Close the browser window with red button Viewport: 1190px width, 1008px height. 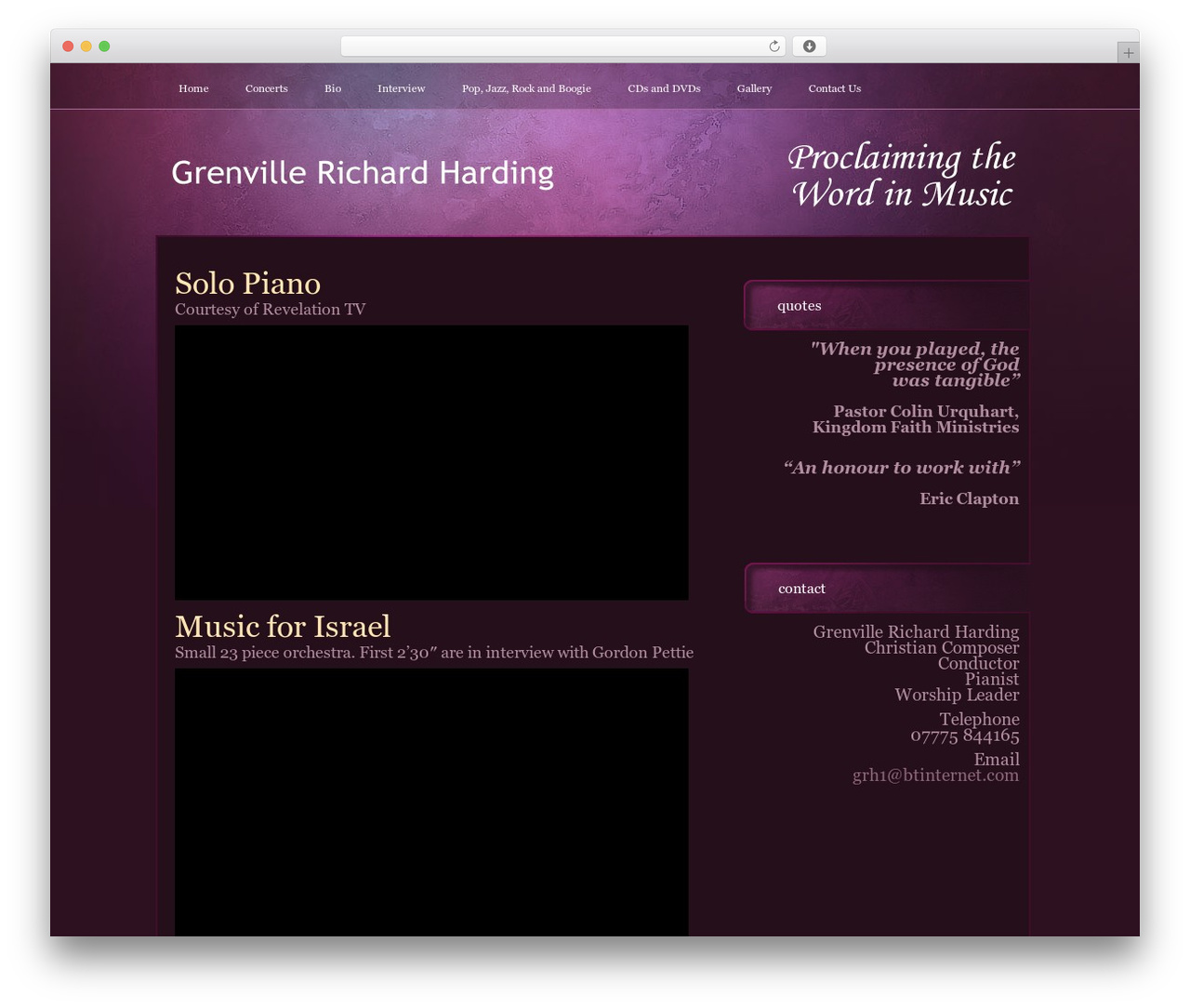68,46
